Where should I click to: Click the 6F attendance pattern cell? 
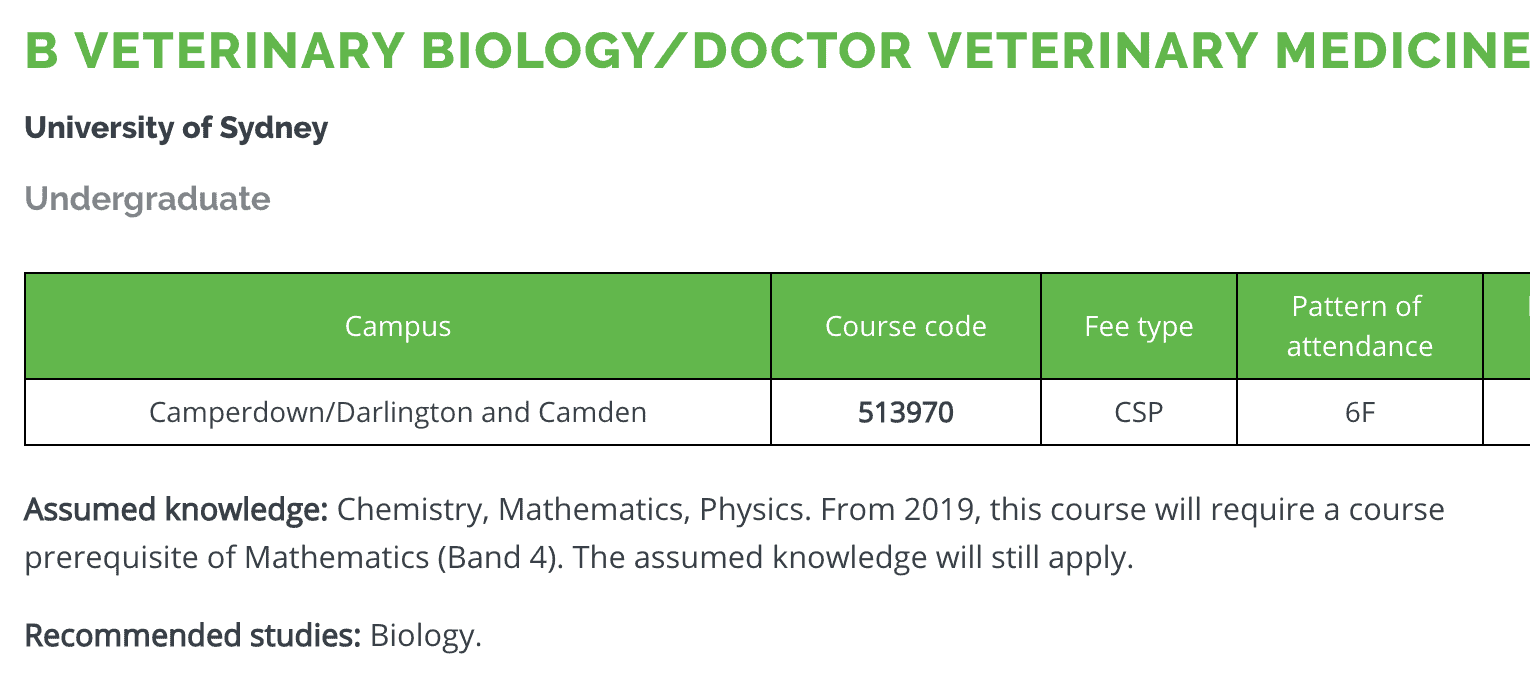tap(1360, 412)
